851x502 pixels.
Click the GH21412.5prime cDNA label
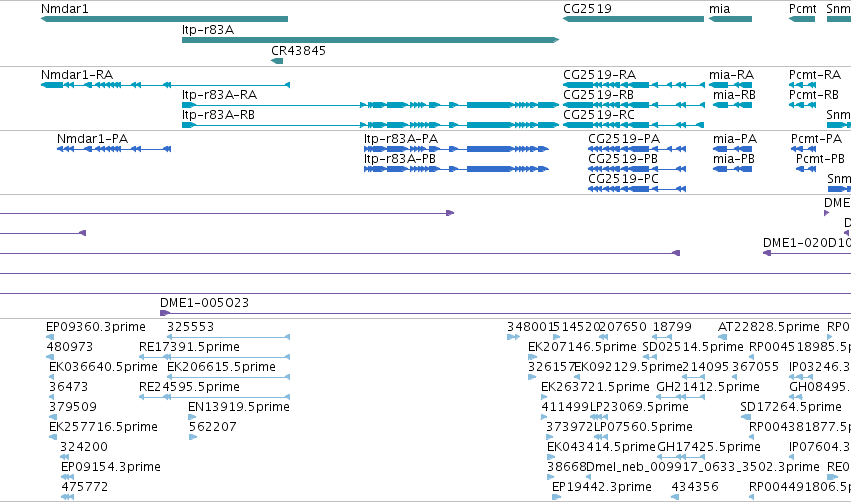708,386
